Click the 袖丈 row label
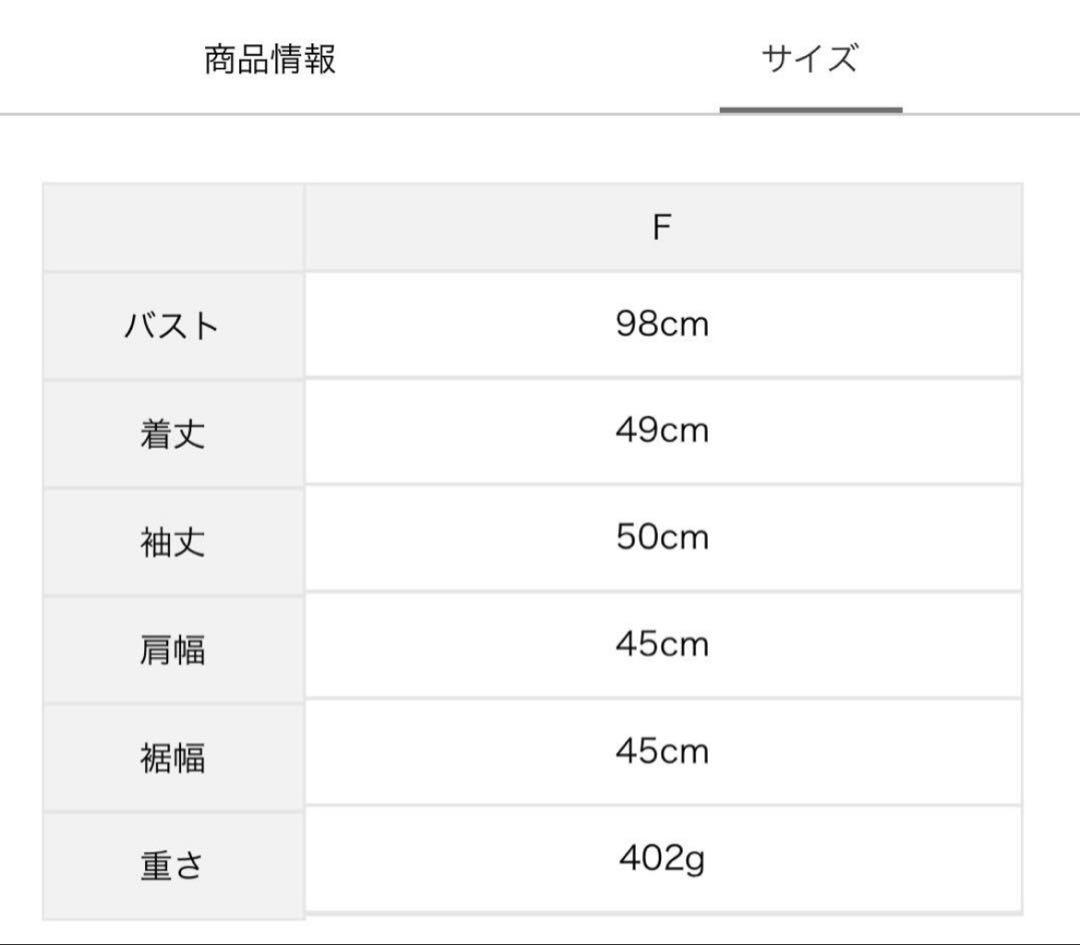 173,542
